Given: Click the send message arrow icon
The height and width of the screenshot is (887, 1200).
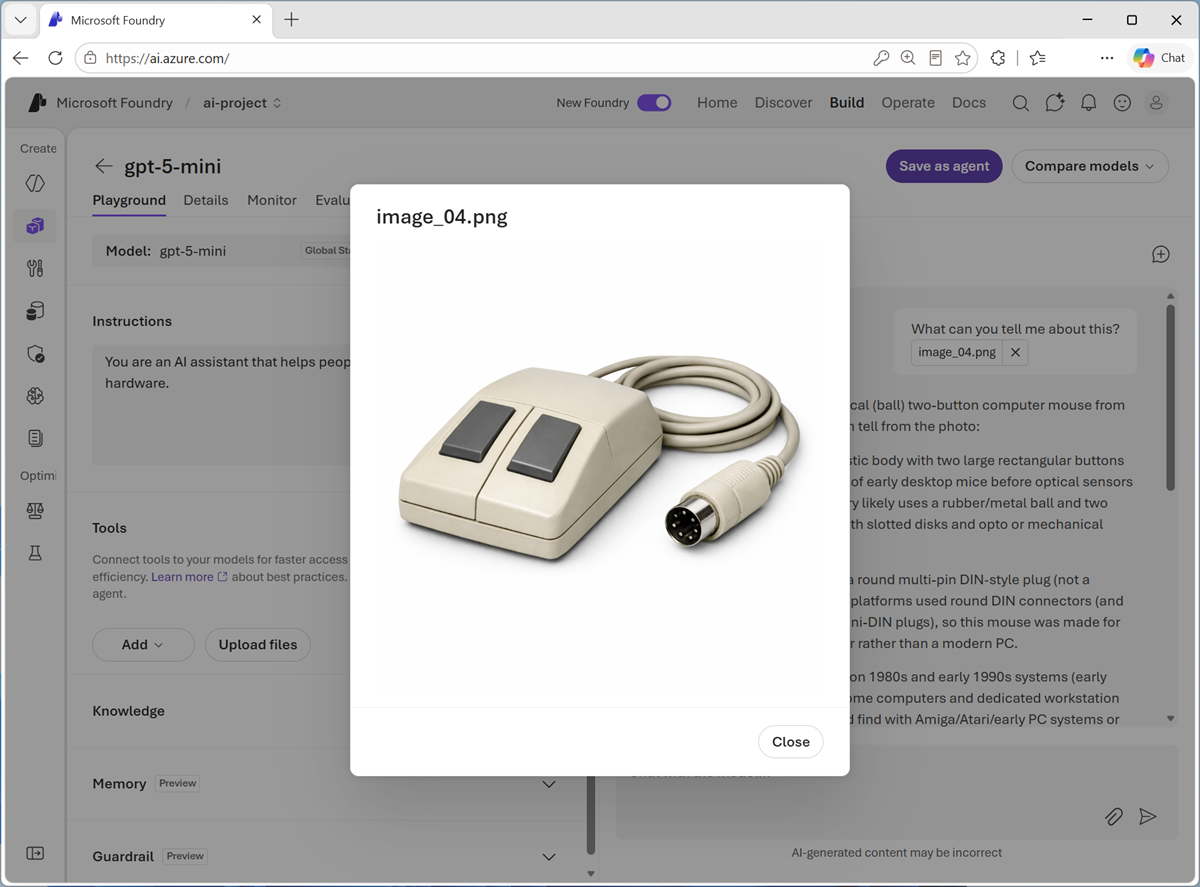Looking at the screenshot, I should tap(1148, 817).
